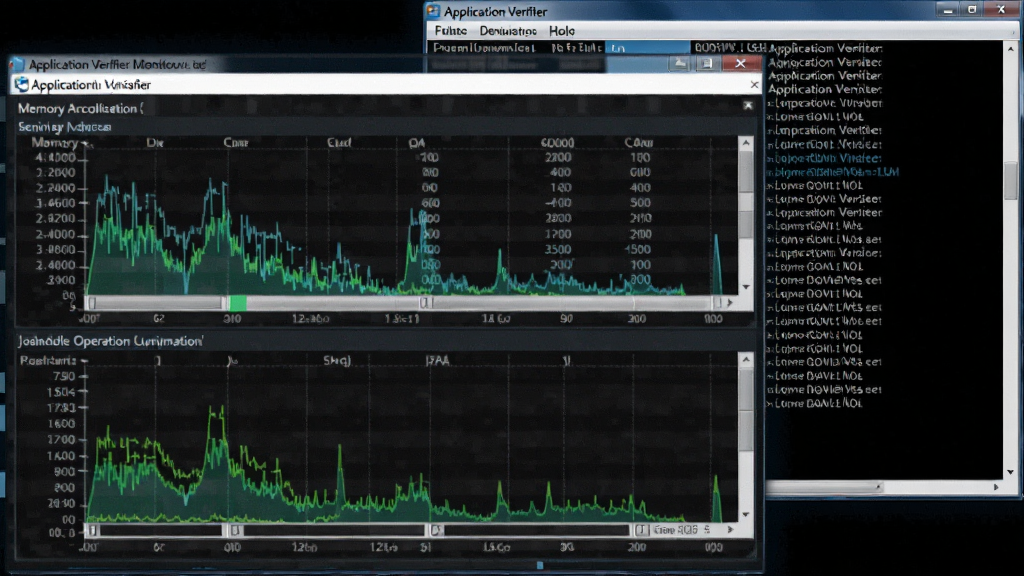Open the Hole menu
Viewport: 1024px width, 576px height.
click(x=562, y=31)
